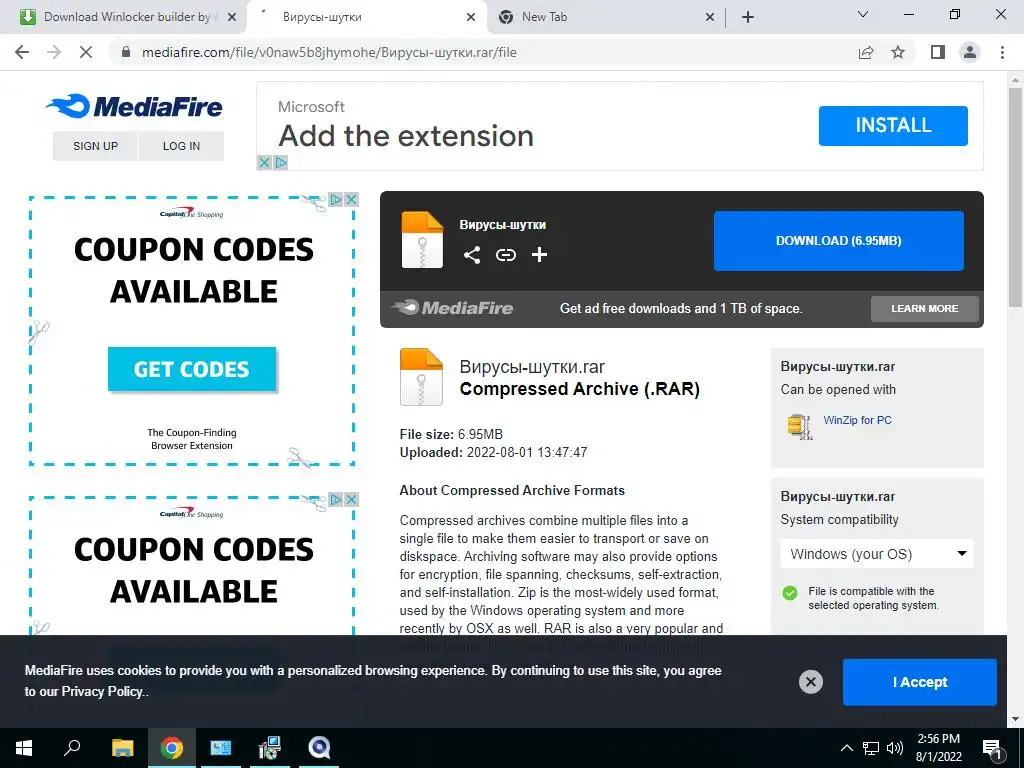
Task: Stop the page loading with the X icon
Action: pyautogui.click(x=86, y=52)
